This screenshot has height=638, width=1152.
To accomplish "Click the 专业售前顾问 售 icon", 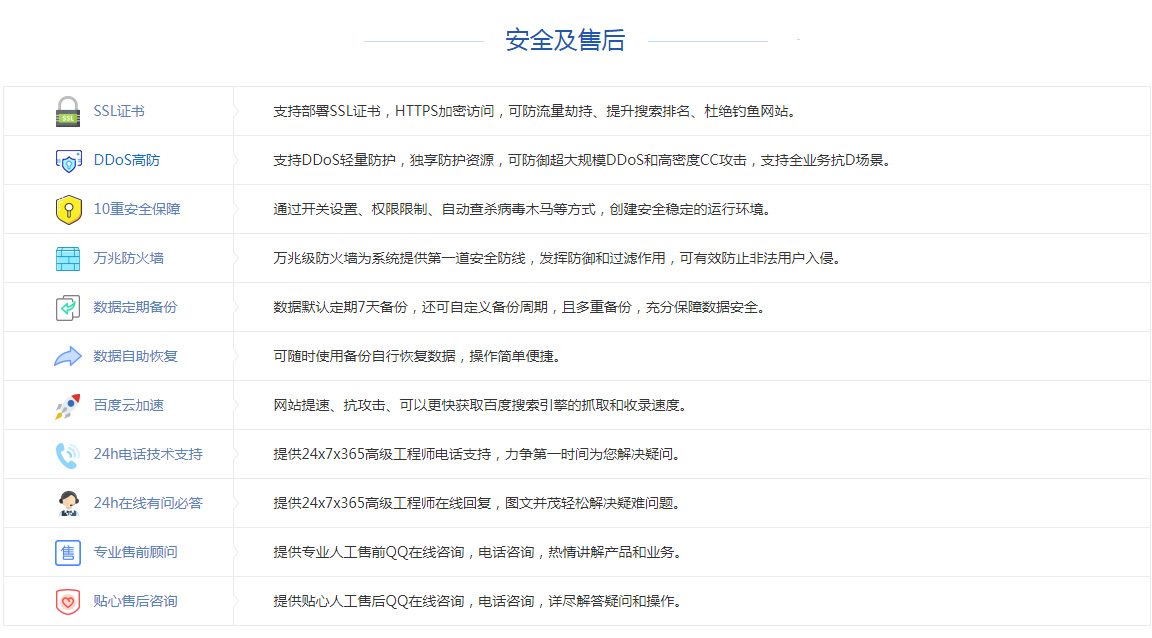I will (x=68, y=552).
